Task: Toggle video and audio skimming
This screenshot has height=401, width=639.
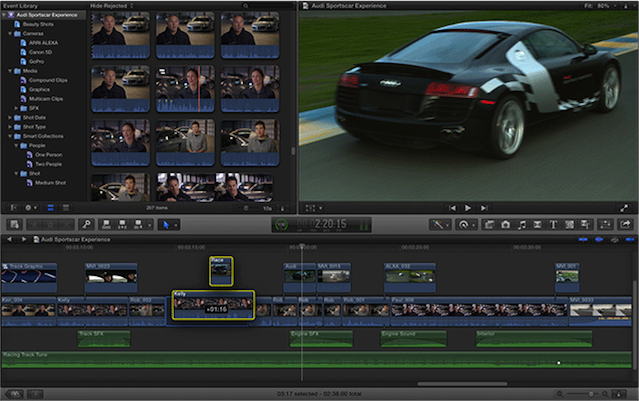Action: pyautogui.click(x=583, y=240)
